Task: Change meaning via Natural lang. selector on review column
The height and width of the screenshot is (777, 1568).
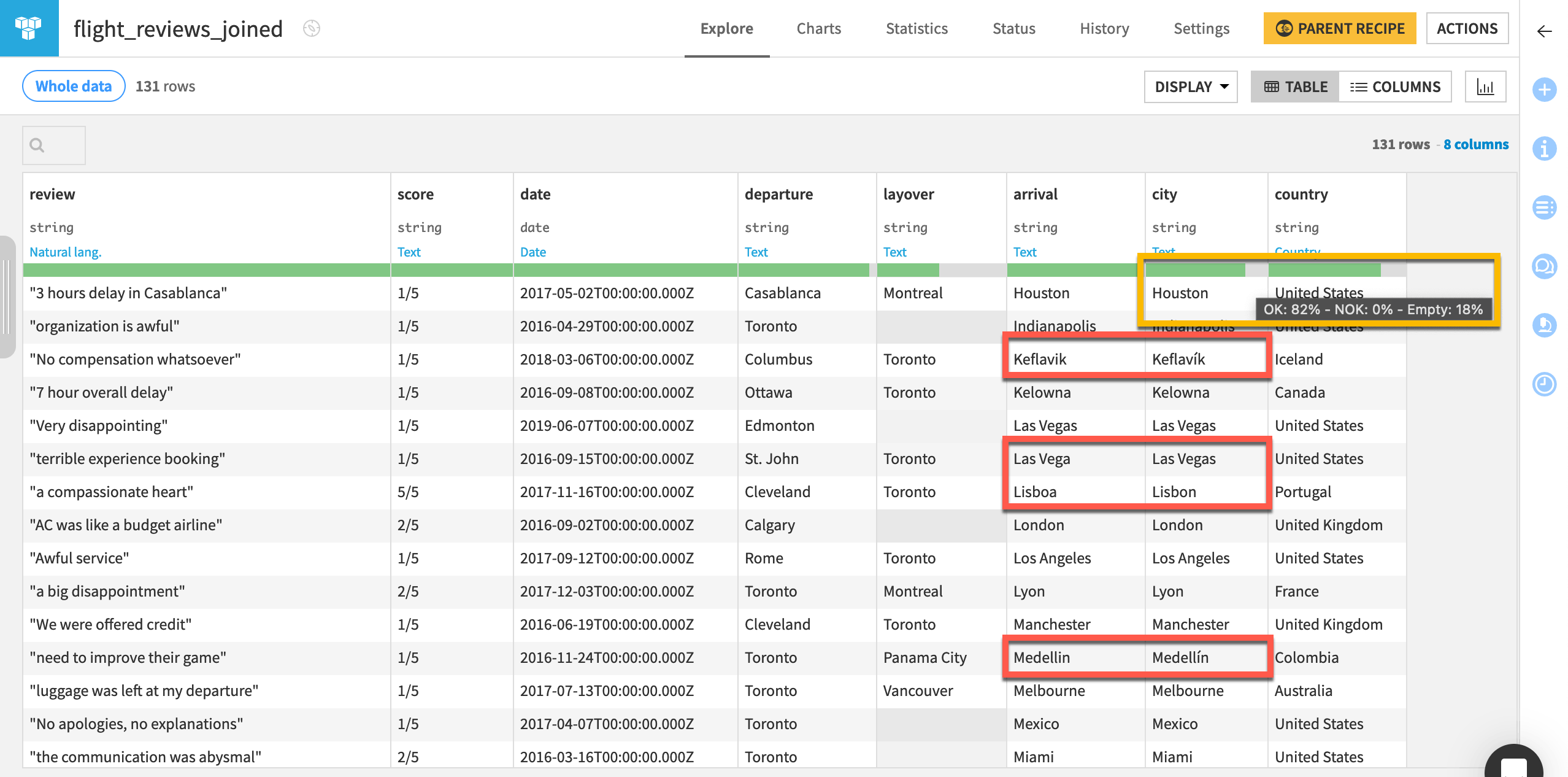Action: (65, 252)
